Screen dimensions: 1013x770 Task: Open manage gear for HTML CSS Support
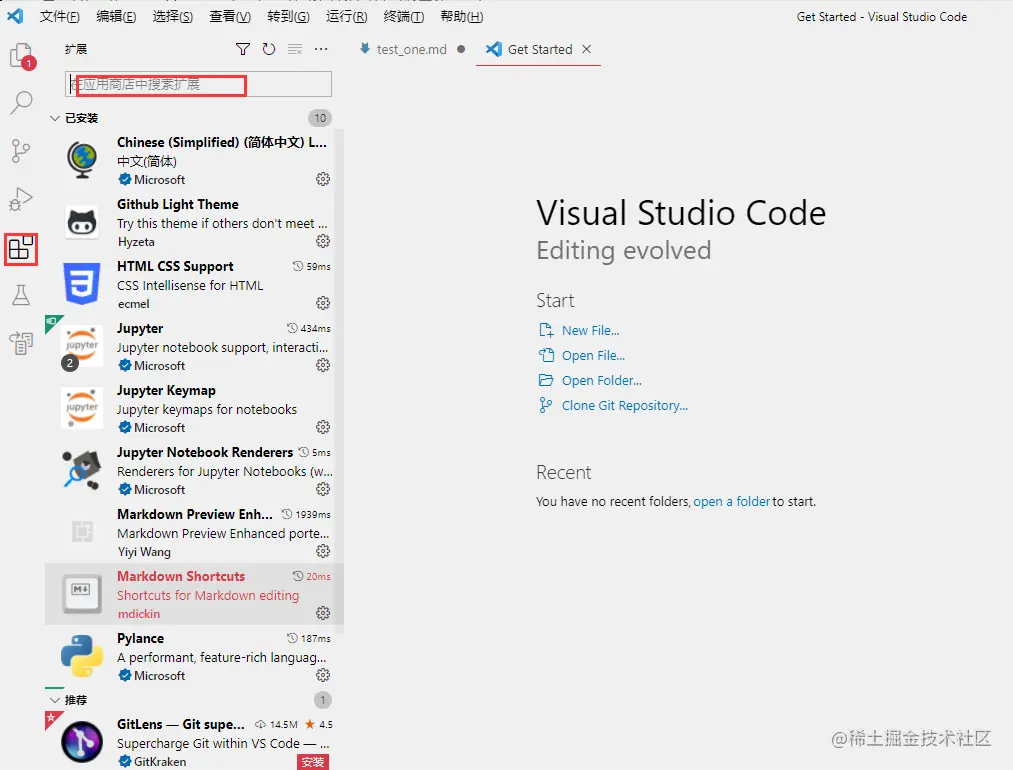[x=323, y=303]
